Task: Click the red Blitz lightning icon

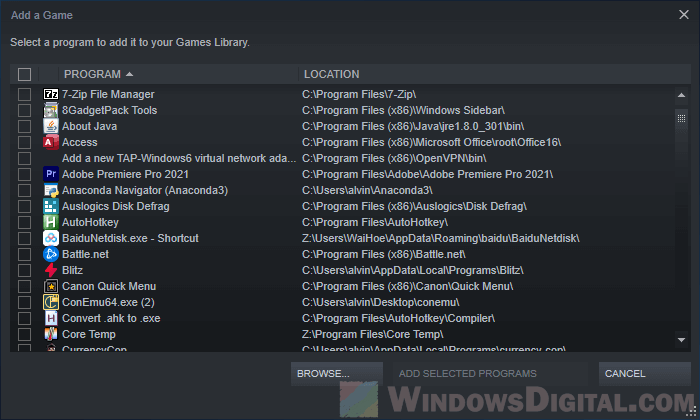Action: [x=51, y=270]
